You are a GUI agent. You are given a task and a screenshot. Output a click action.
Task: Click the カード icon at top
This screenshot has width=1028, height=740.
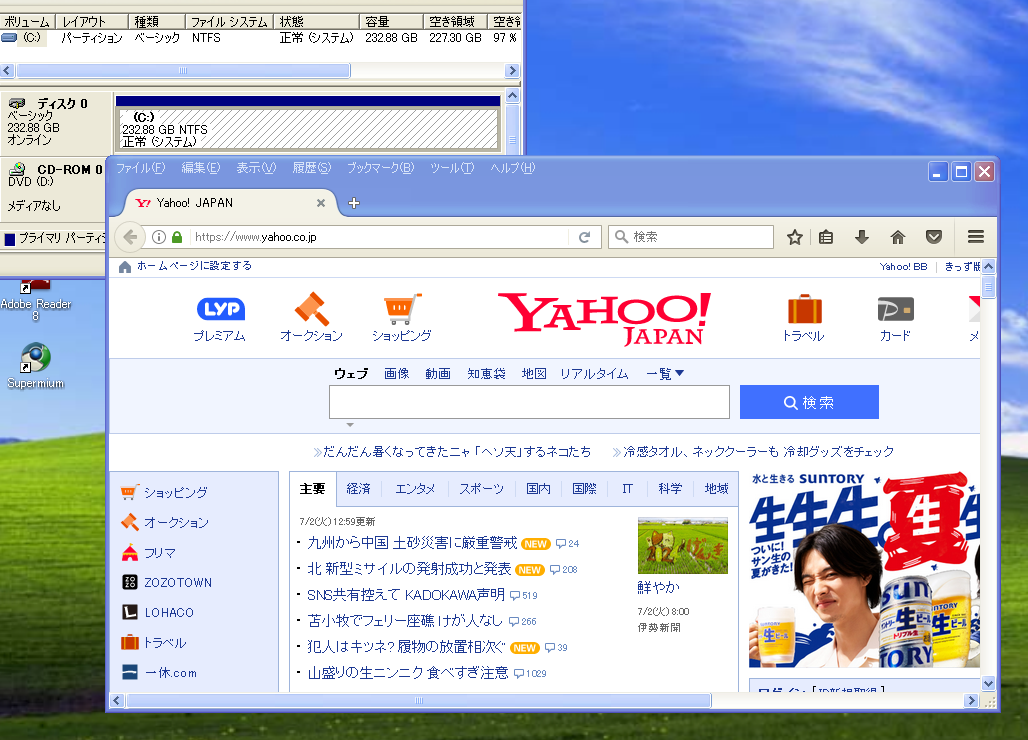pos(896,309)
